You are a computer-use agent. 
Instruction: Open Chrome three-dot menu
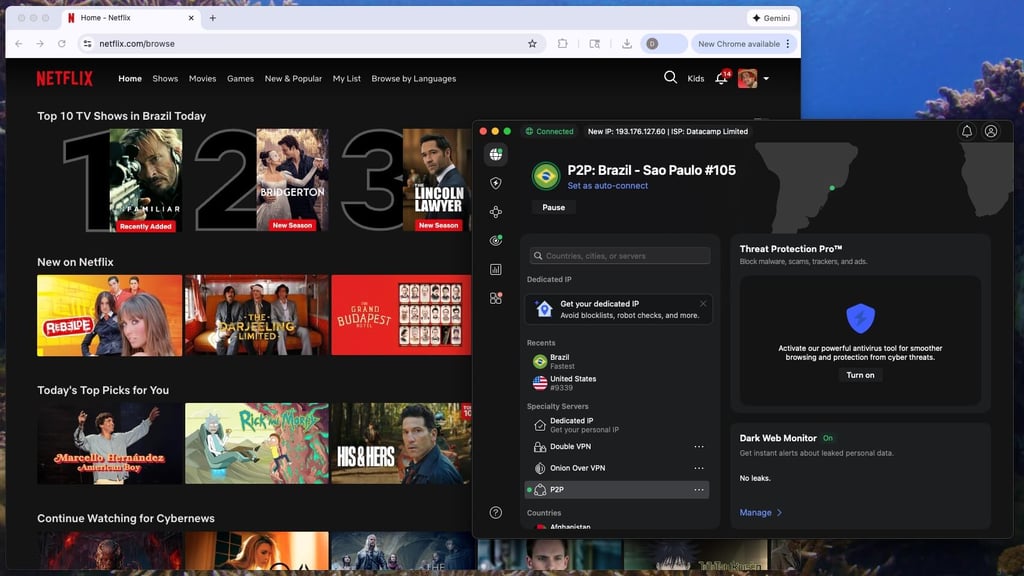coord(788,44)
